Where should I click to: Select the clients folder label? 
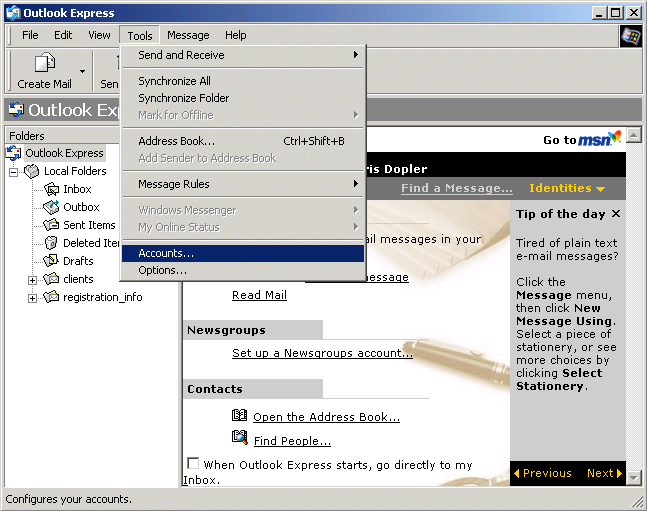(x=78, y=279)
